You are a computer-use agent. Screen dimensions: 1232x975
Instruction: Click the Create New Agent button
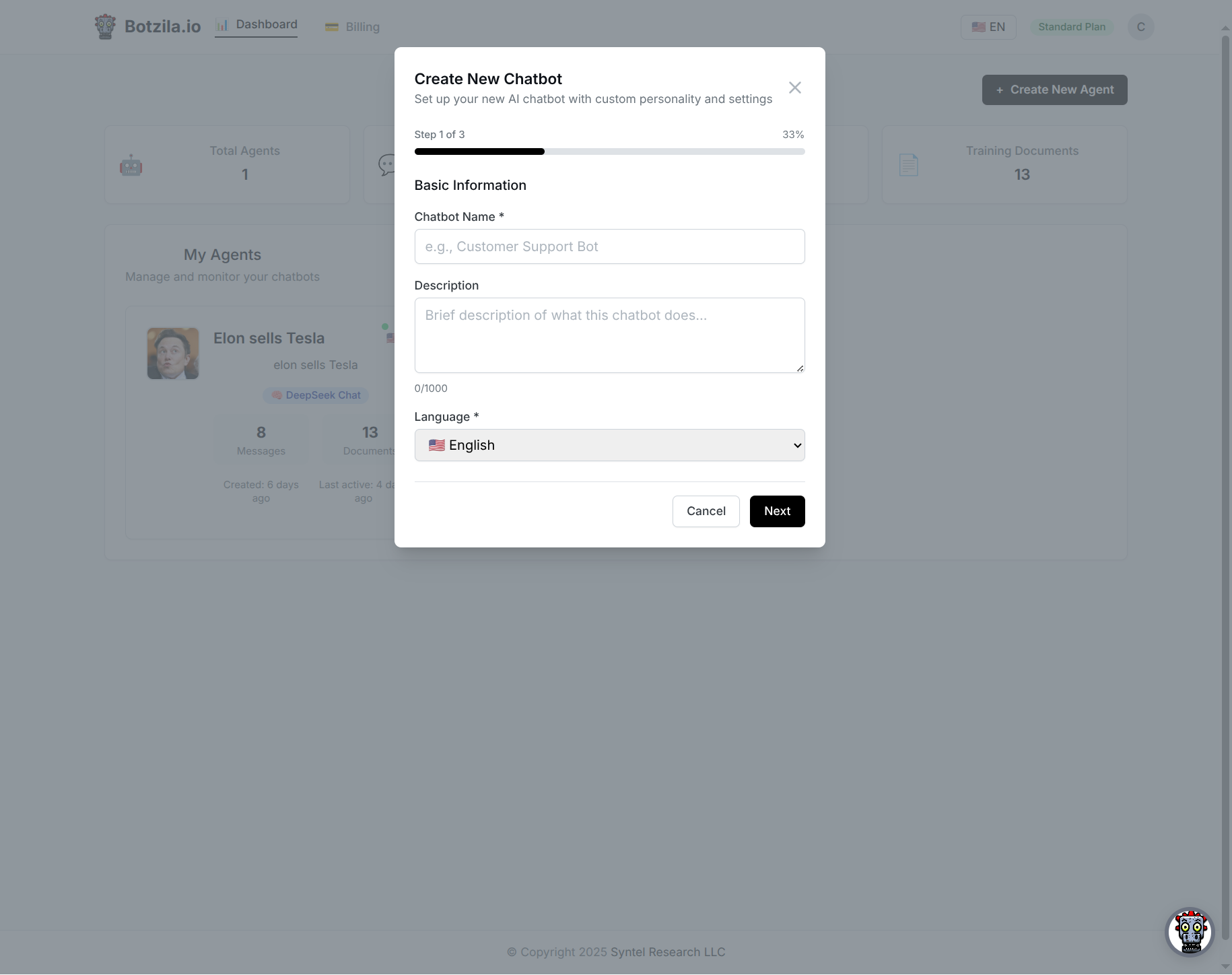coord(1054,90)
